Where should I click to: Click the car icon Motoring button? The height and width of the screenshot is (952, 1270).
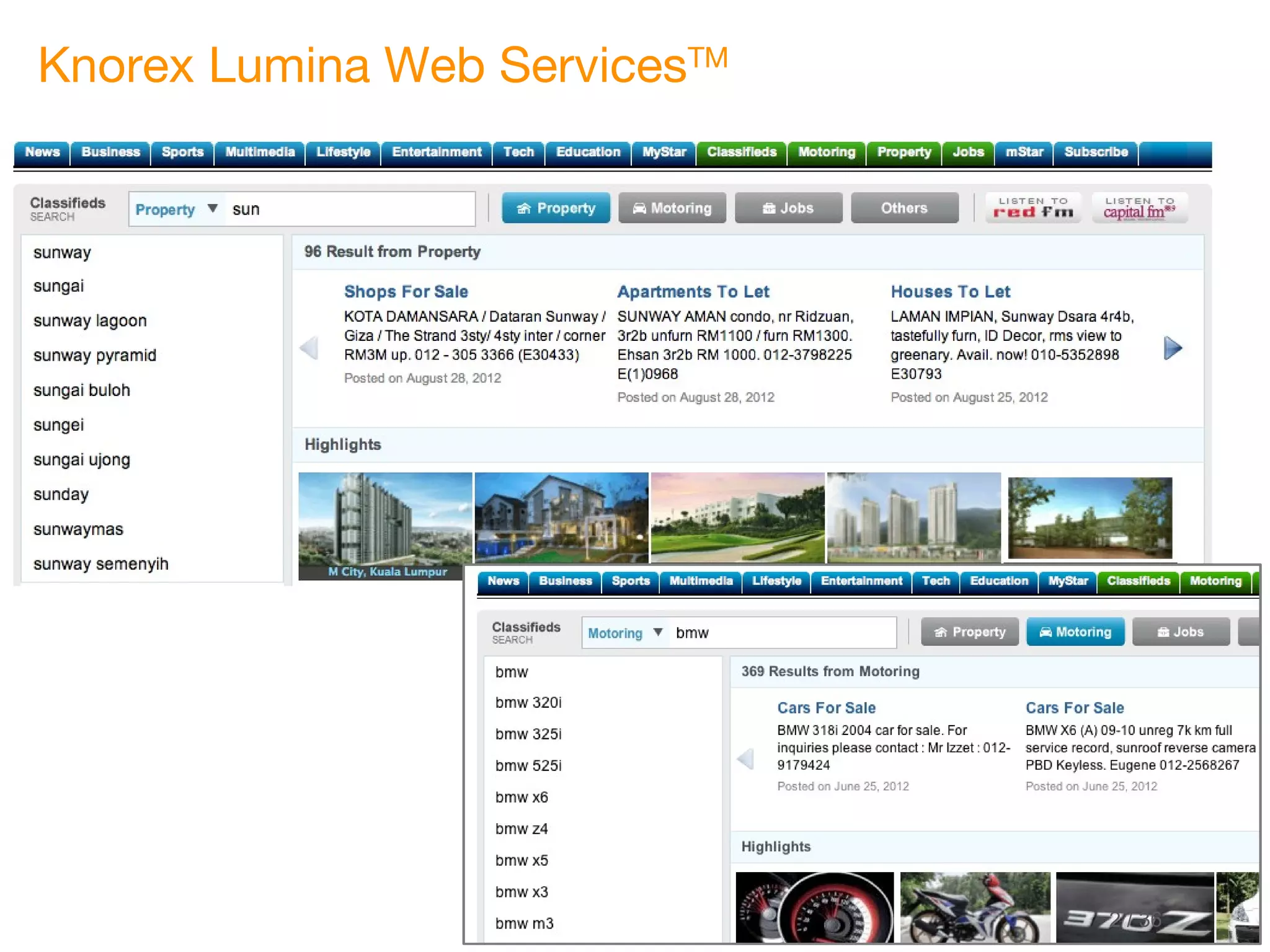672,208
